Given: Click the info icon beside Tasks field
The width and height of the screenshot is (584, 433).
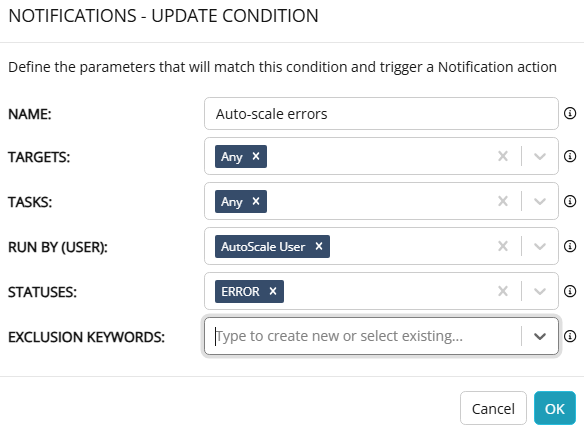Looking at the screenshot, I should point(570,201).
